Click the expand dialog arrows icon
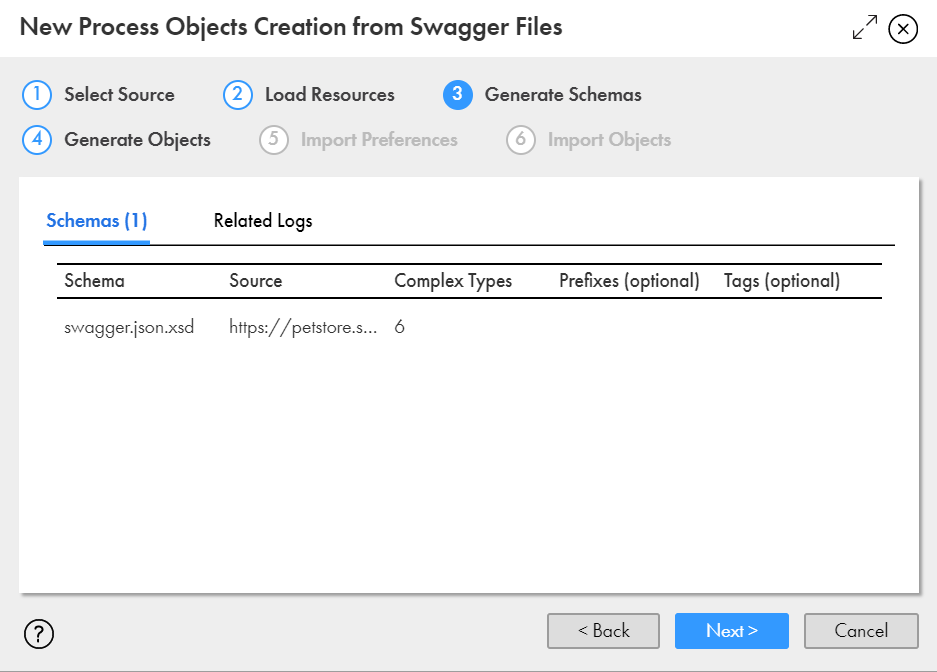 (865, 27)
